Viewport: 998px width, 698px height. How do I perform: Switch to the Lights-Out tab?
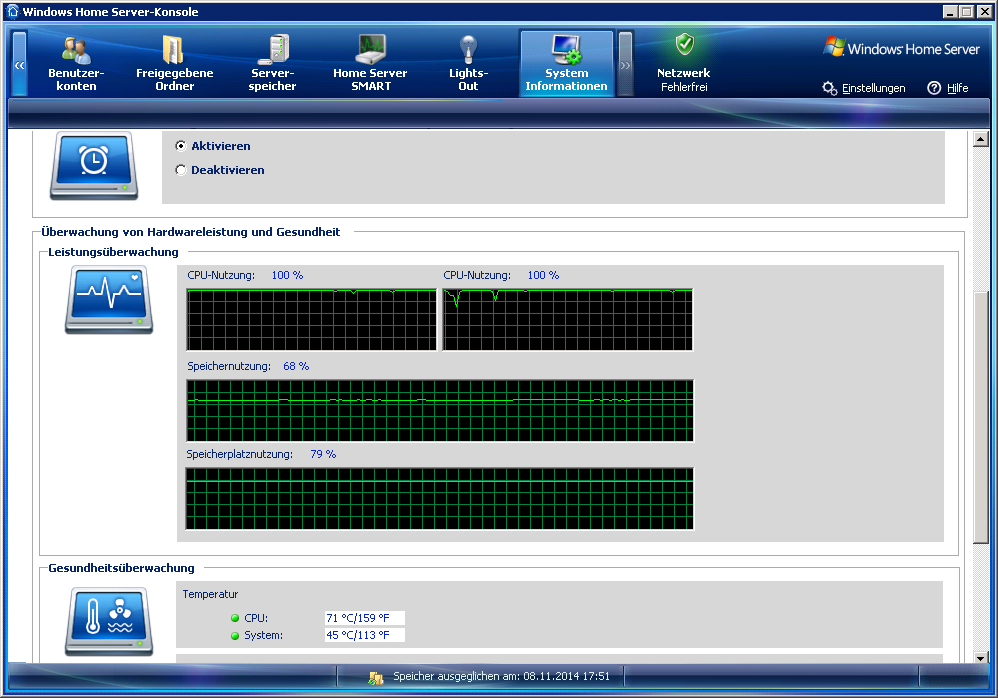(468, 64)
